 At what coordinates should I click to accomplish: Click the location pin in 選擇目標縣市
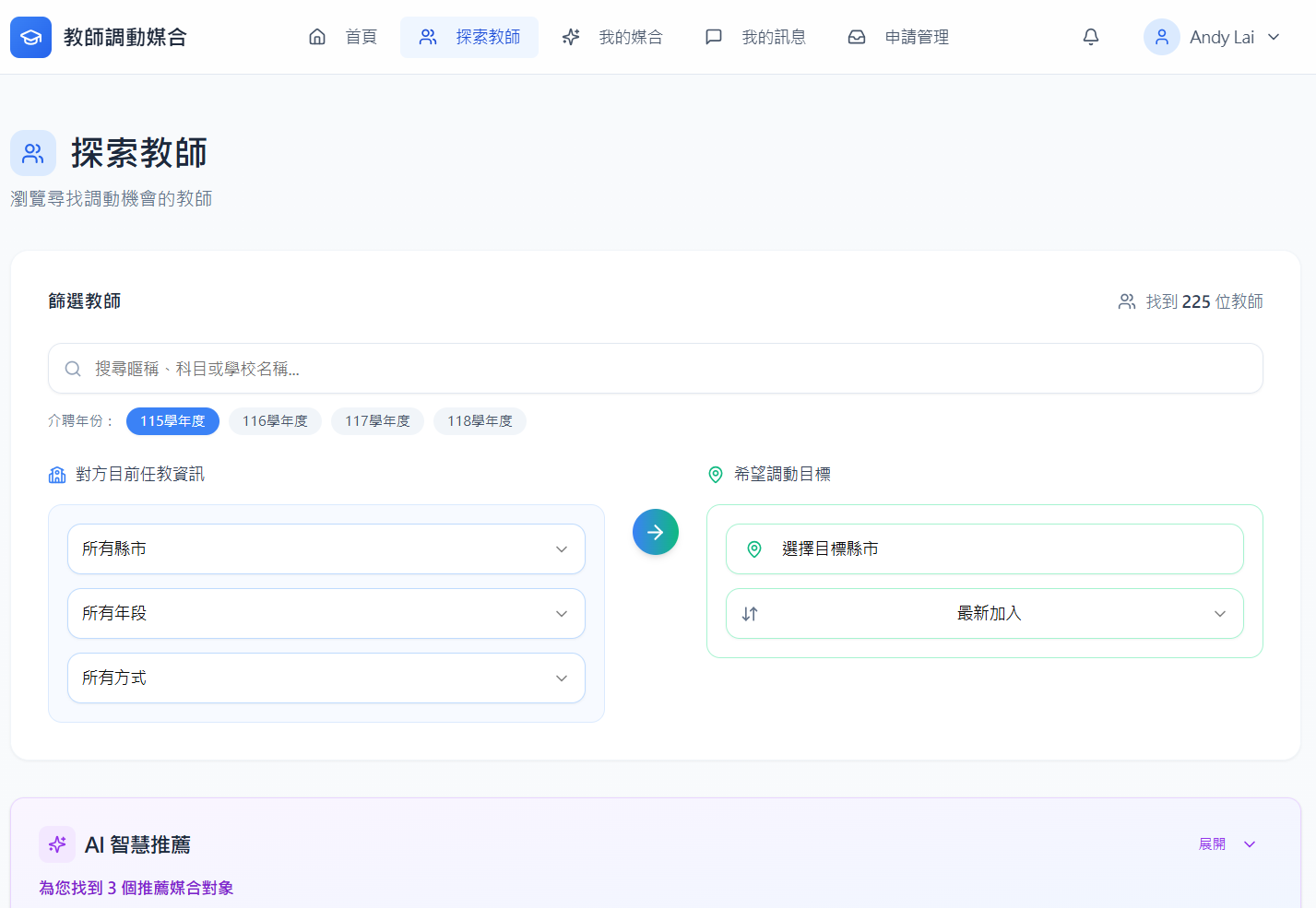pos(753,549)
